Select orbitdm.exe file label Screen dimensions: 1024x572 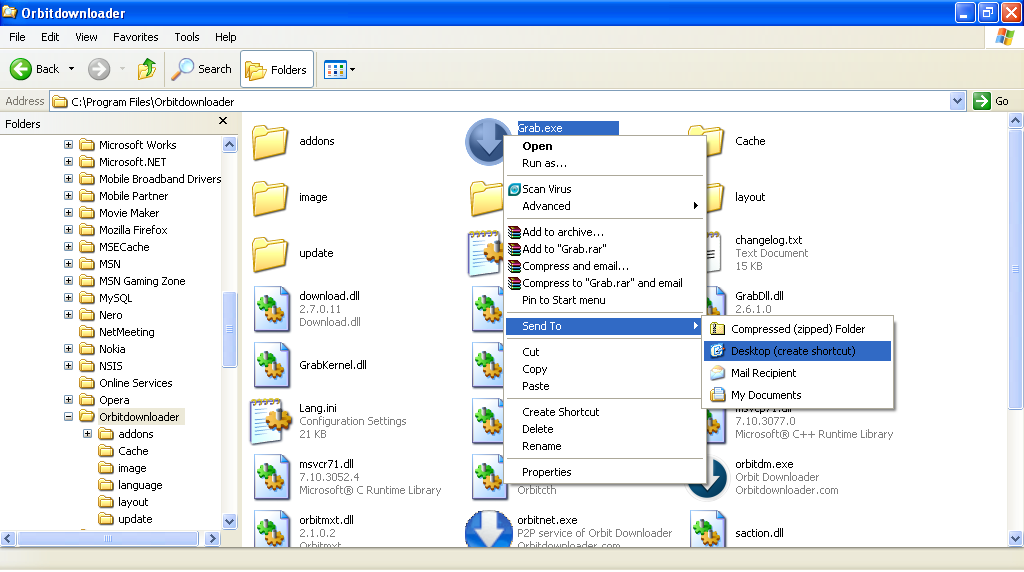coord(764,464)
